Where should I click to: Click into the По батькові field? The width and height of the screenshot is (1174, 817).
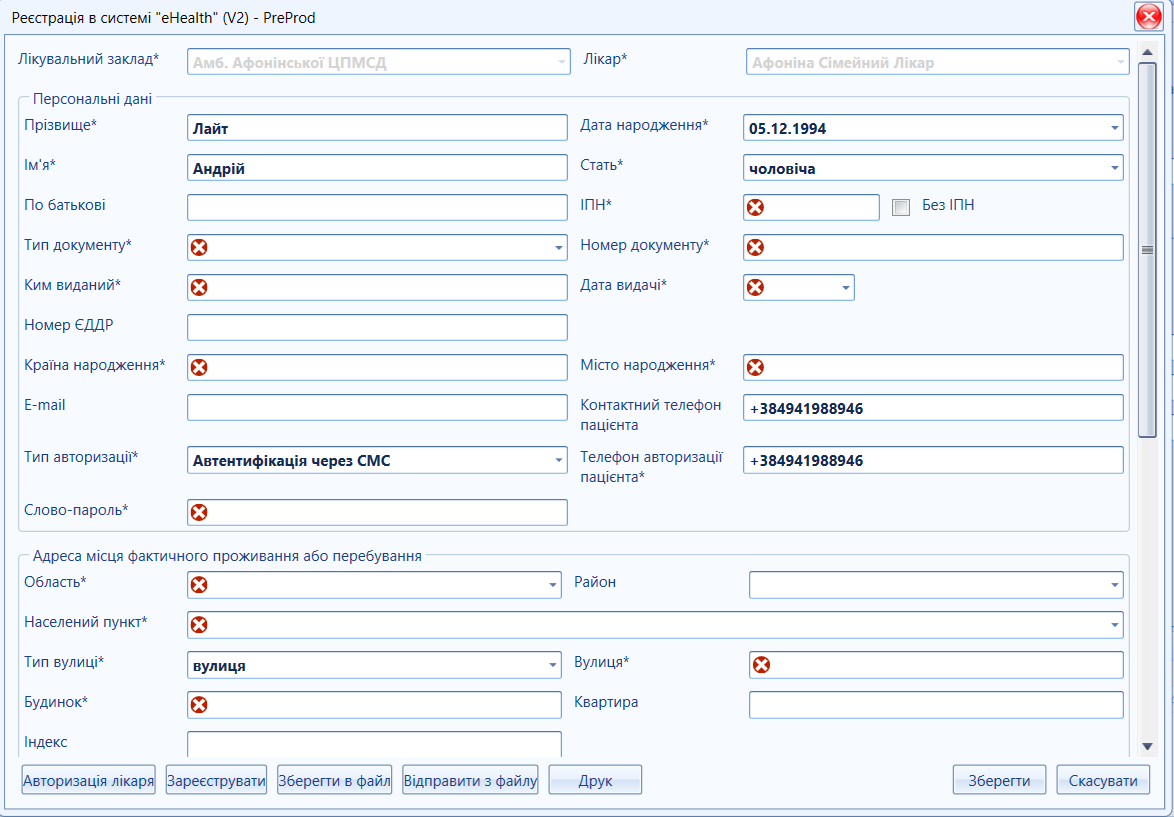pyautogui.click(x=377, y=207)
